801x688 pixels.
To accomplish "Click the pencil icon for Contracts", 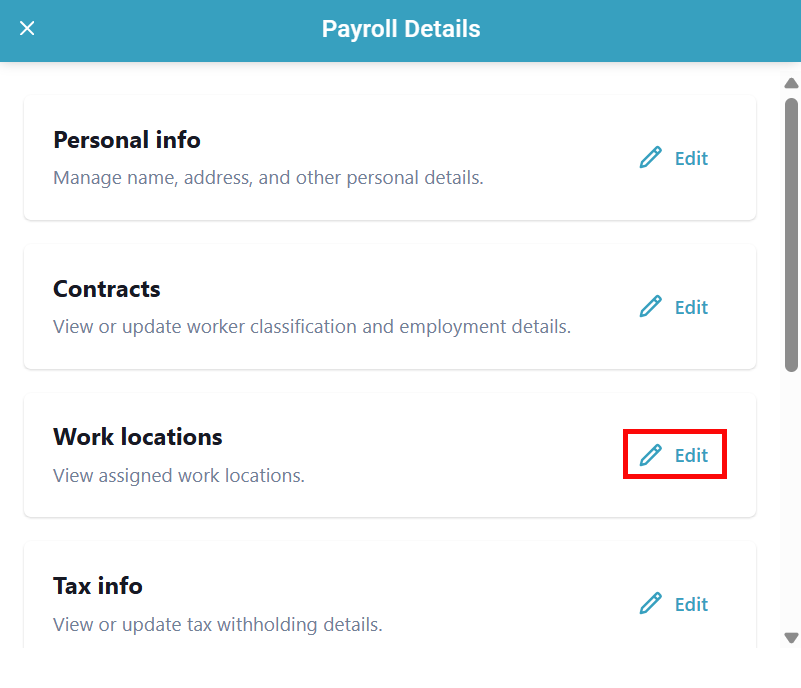I will click(651, 307).
